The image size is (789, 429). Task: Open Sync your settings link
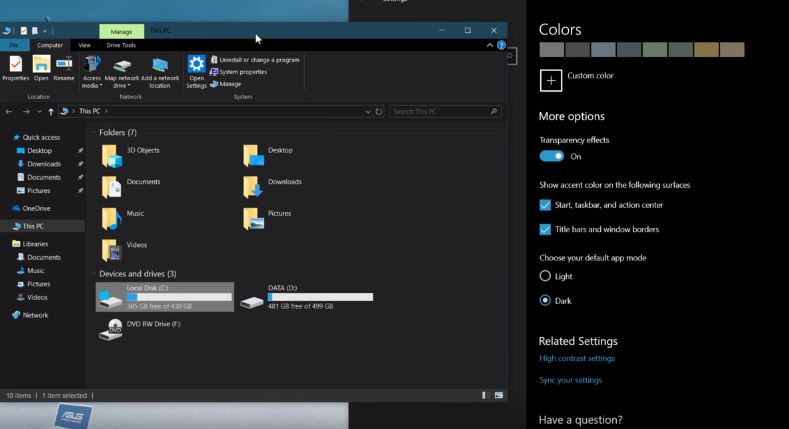coord(571,380)
